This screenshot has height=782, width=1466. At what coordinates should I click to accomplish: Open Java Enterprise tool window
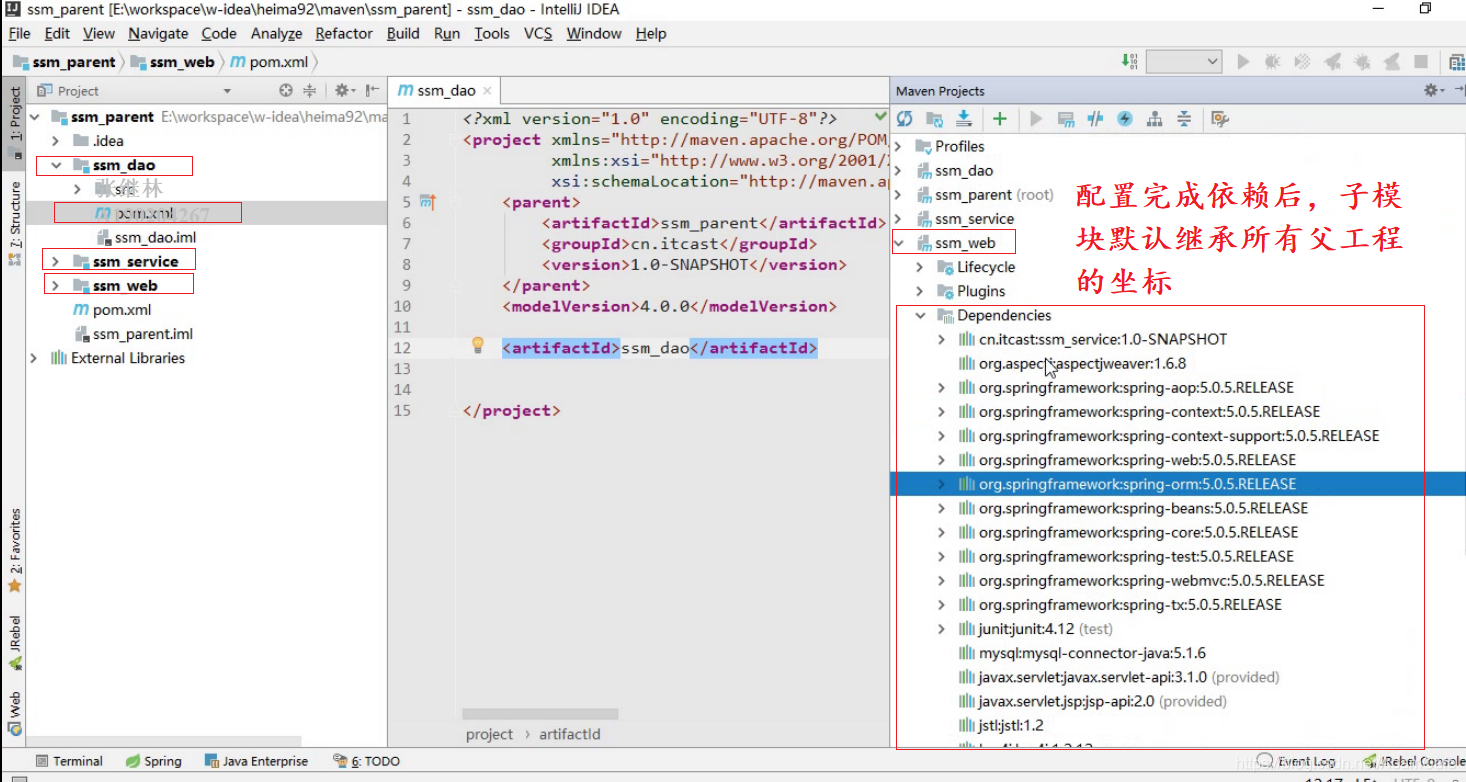[x=256, y=761]
